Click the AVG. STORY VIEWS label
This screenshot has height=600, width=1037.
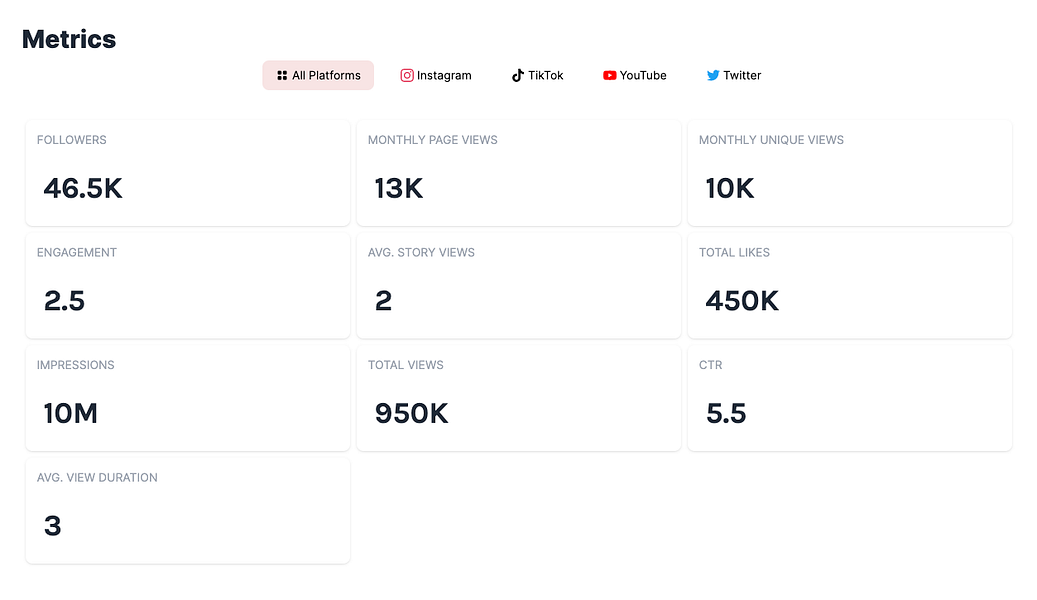421,252
